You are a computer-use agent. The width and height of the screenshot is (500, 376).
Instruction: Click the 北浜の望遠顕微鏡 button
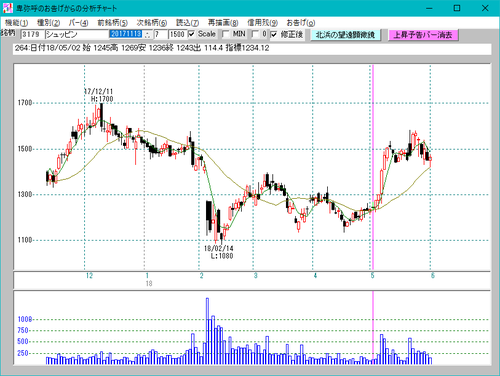pos(345,35)
